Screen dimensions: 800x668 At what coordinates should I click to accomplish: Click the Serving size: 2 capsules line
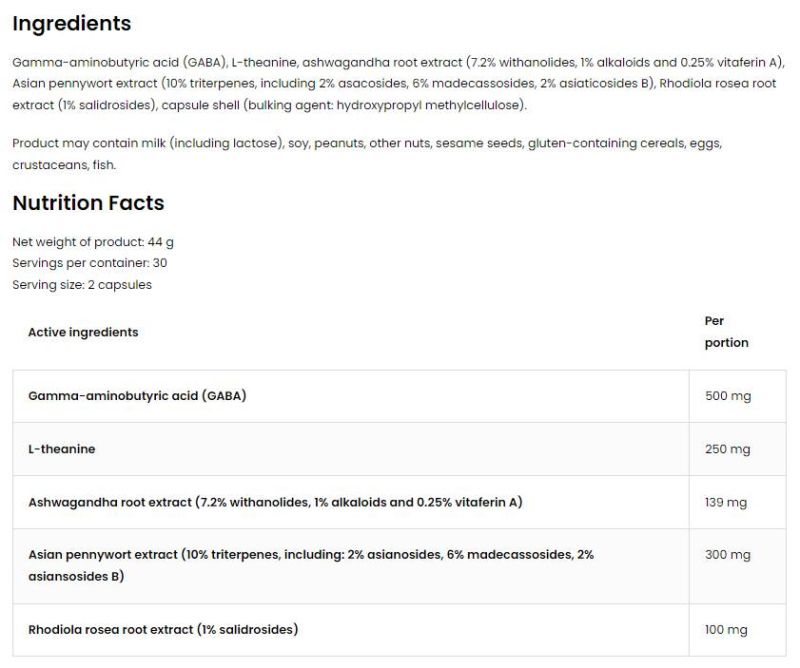point(82,284)
